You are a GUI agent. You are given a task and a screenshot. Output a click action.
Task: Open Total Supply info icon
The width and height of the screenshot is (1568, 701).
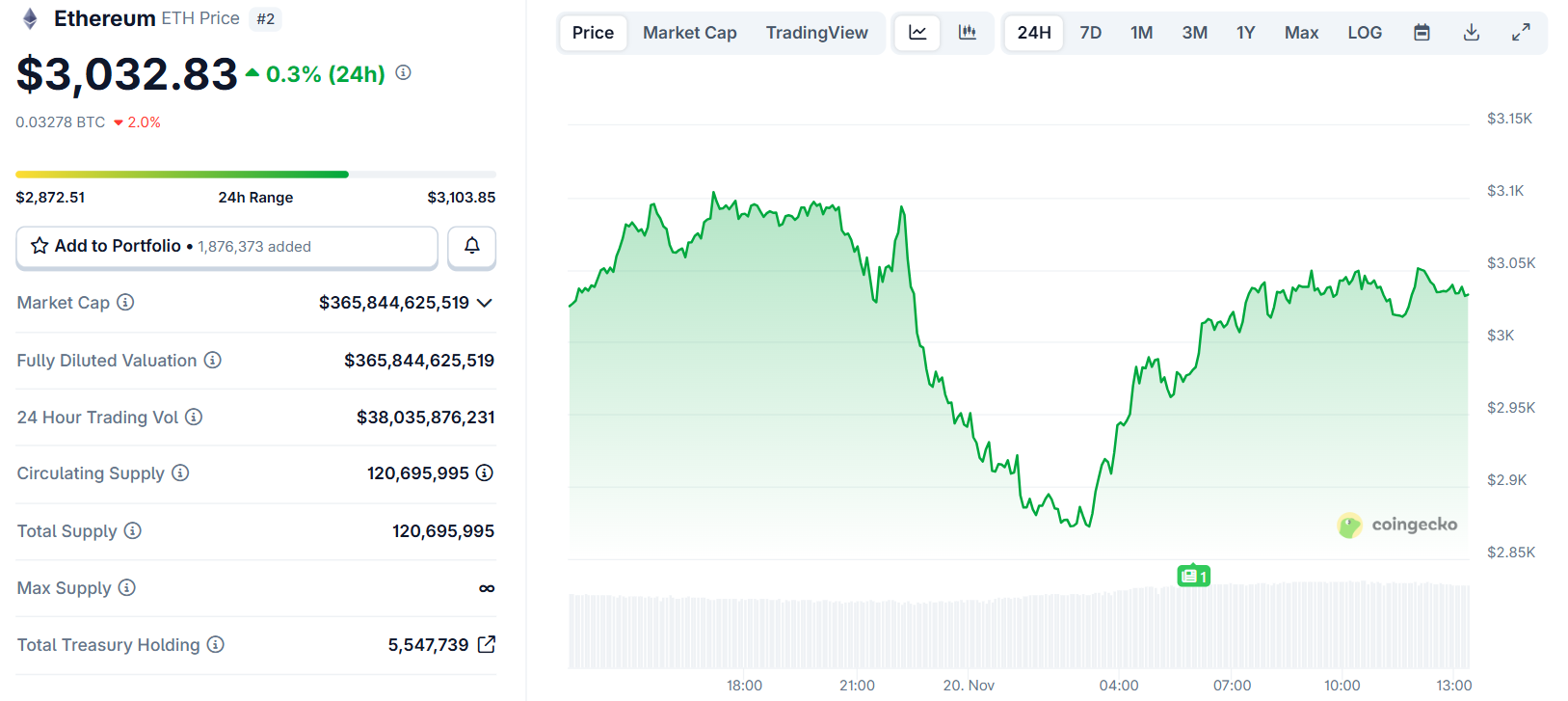pyautogui.click(x=133, y=530)
